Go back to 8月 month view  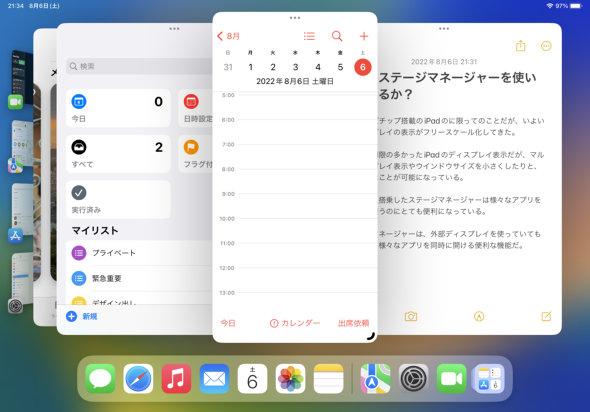(228, 36)
